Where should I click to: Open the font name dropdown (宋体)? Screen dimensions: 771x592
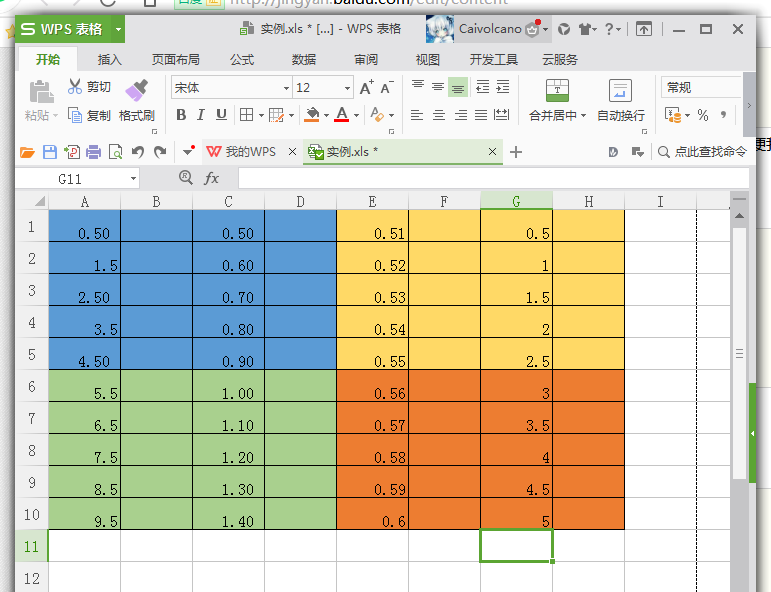coord(286,88)
